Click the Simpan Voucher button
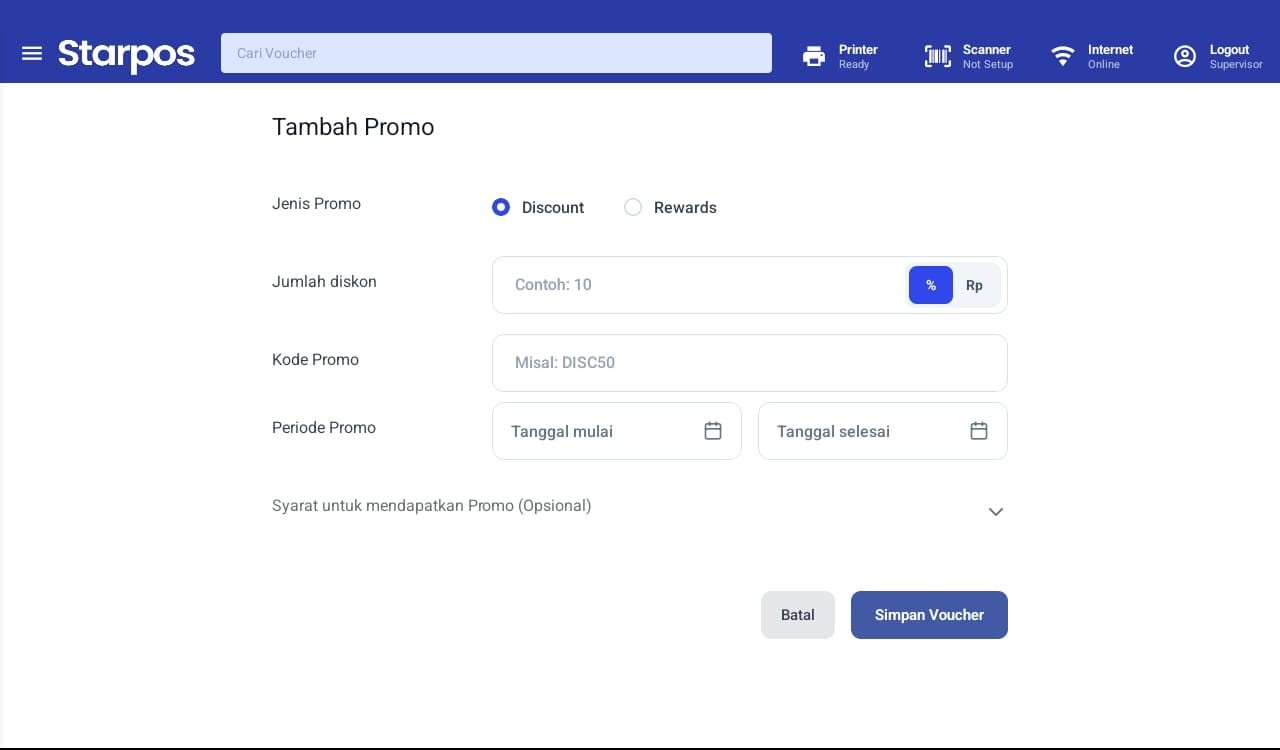Image resolution: width=1280 pixels, height=750 pixels. click(x=929, y=615)
